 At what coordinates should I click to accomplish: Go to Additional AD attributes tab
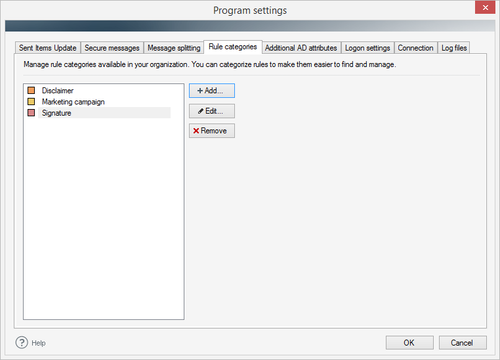[x=301, y=48]
